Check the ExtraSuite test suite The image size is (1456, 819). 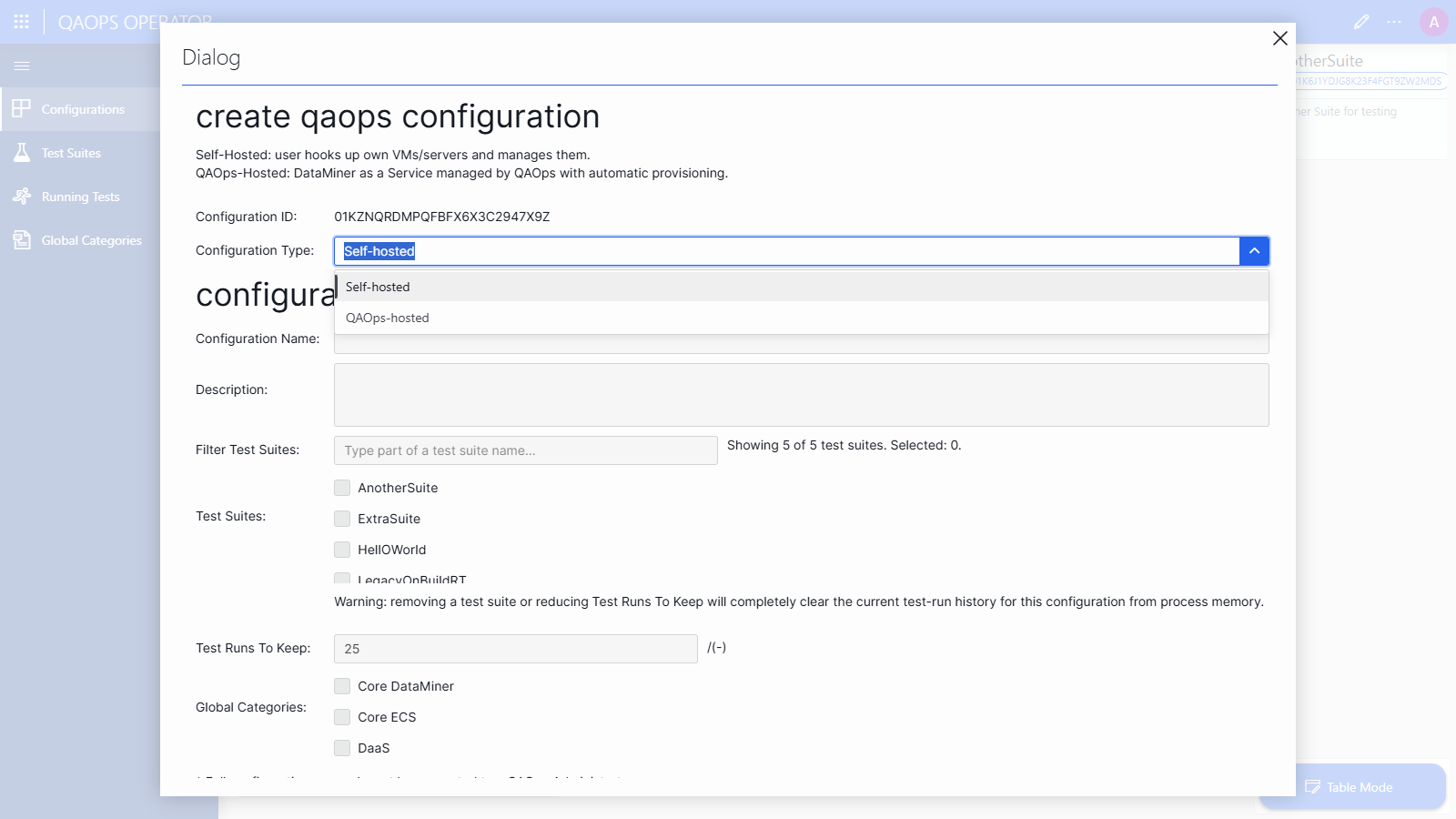[x=342, y=519]
